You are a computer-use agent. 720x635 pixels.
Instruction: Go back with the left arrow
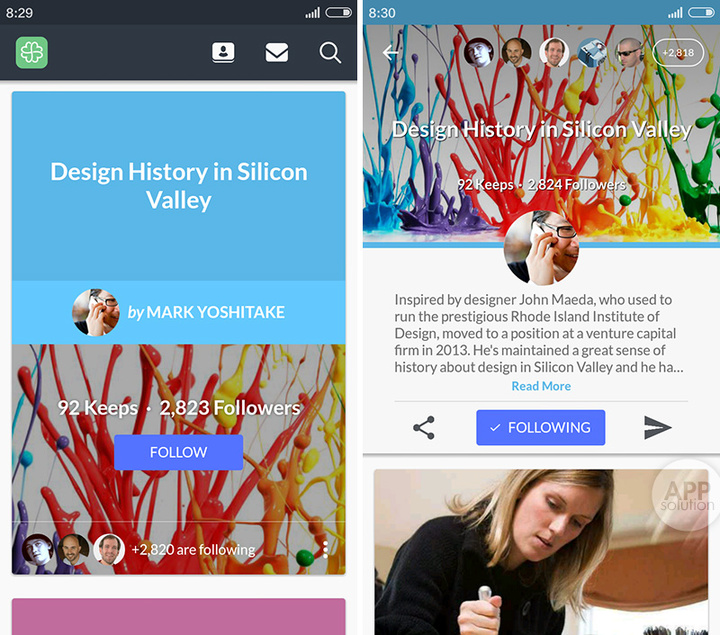(390, 53)
